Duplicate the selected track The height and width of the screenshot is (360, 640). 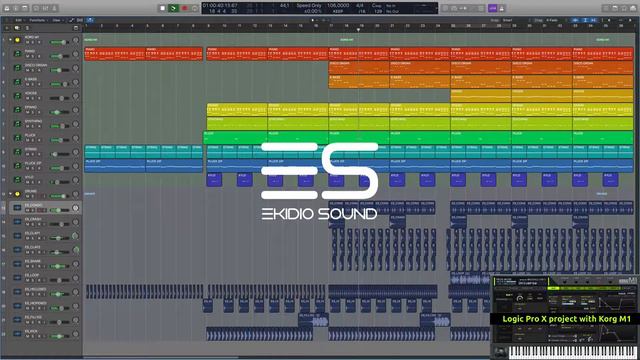17,28
